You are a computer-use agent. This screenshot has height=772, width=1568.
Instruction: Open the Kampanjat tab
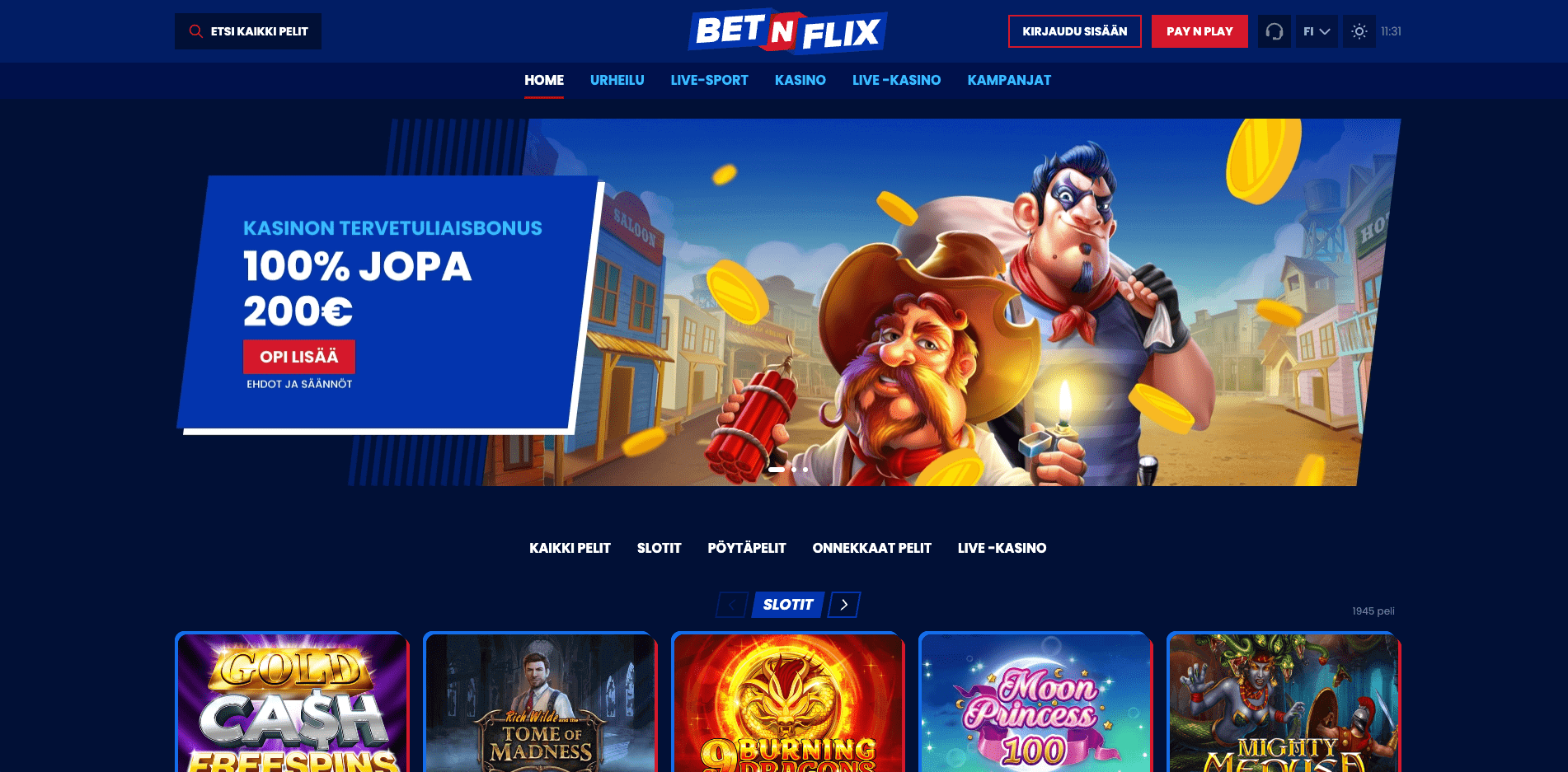tap(1009, 80)
